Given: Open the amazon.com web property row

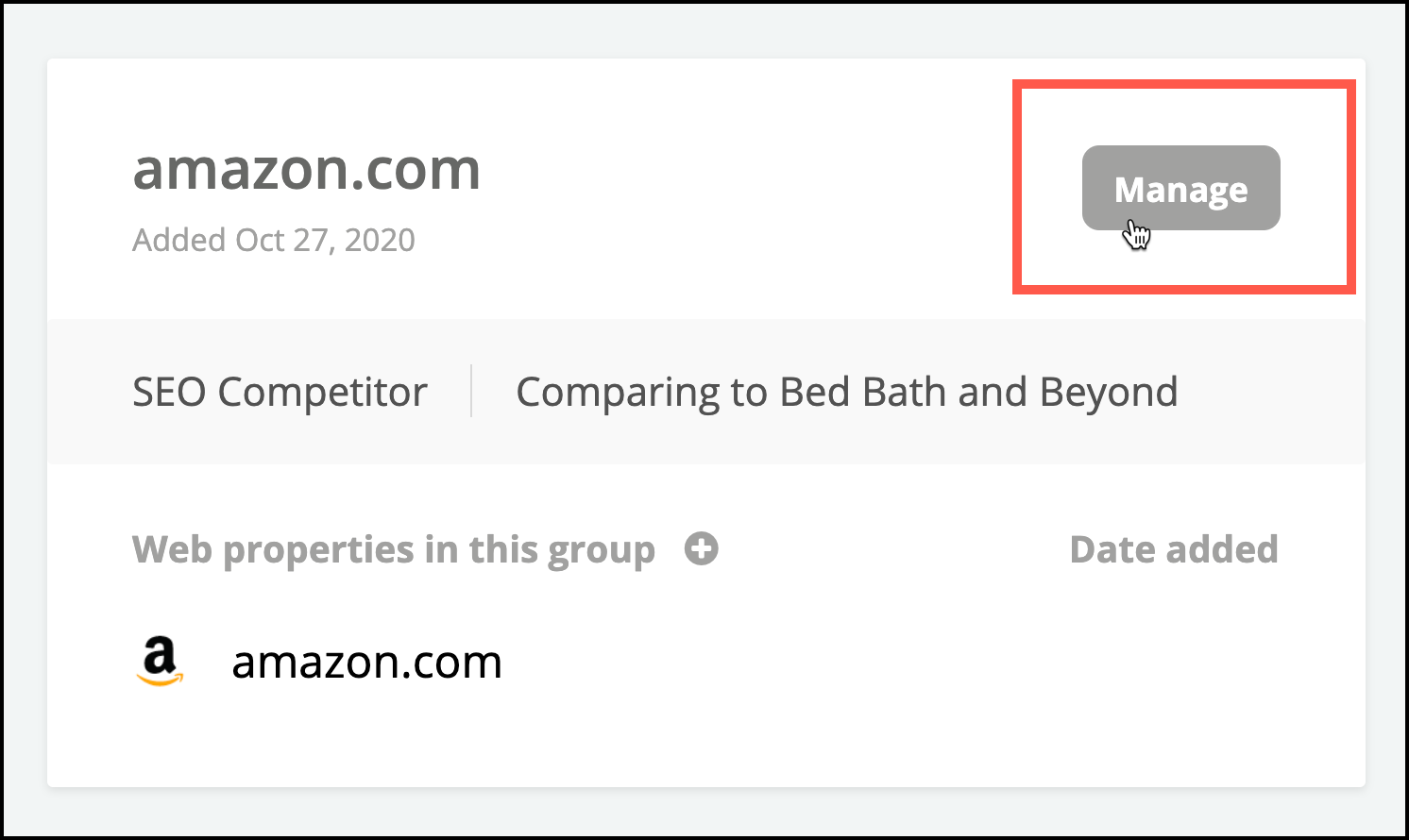Looking at the screenshot, I should tap(706, 662).
